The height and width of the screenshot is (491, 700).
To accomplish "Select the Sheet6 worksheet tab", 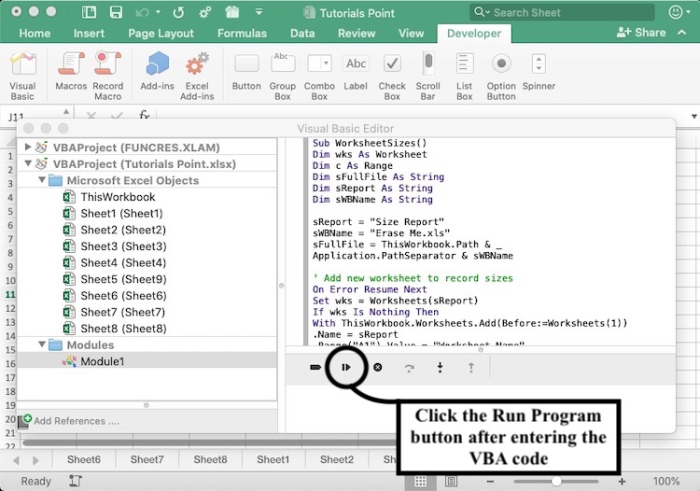I will 84,459.
